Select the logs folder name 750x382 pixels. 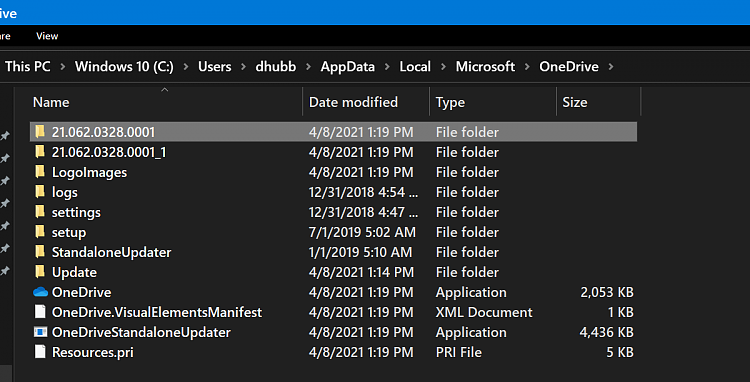pyautogui.click(x=65, y=192)
